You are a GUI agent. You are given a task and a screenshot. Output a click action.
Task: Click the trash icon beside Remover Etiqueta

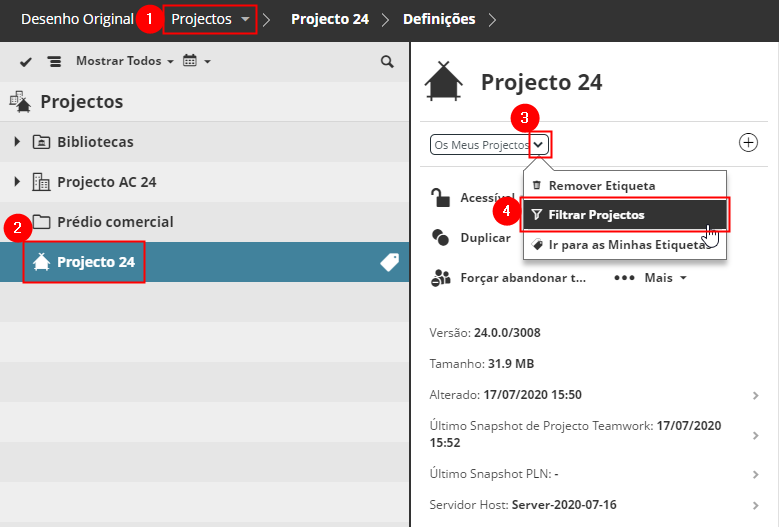point(537,185)
